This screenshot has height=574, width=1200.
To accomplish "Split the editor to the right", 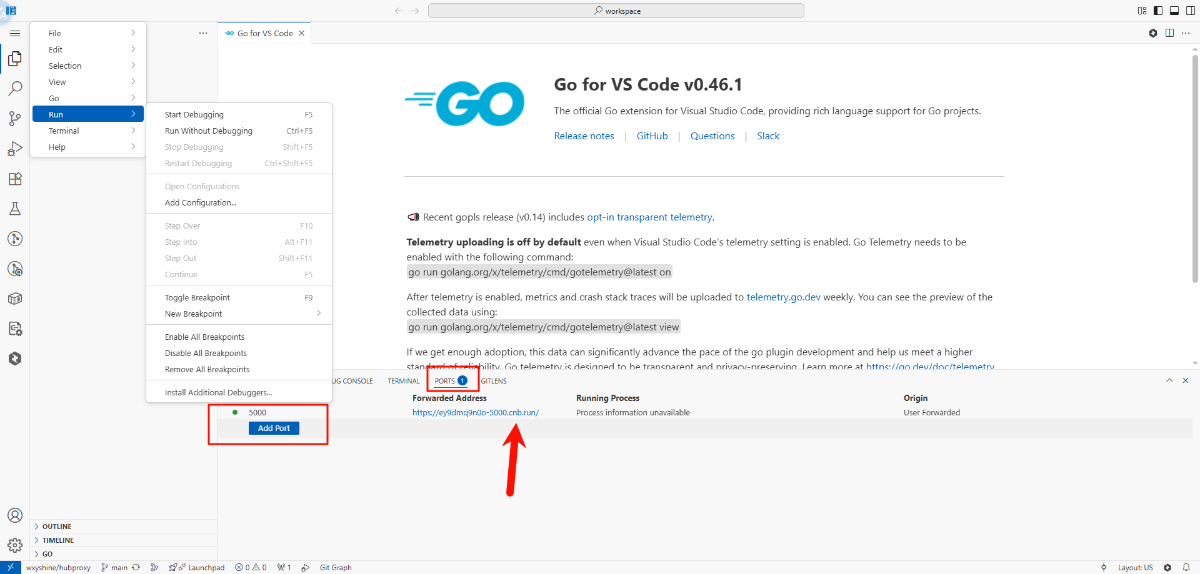I will [x=1169, y=33].
